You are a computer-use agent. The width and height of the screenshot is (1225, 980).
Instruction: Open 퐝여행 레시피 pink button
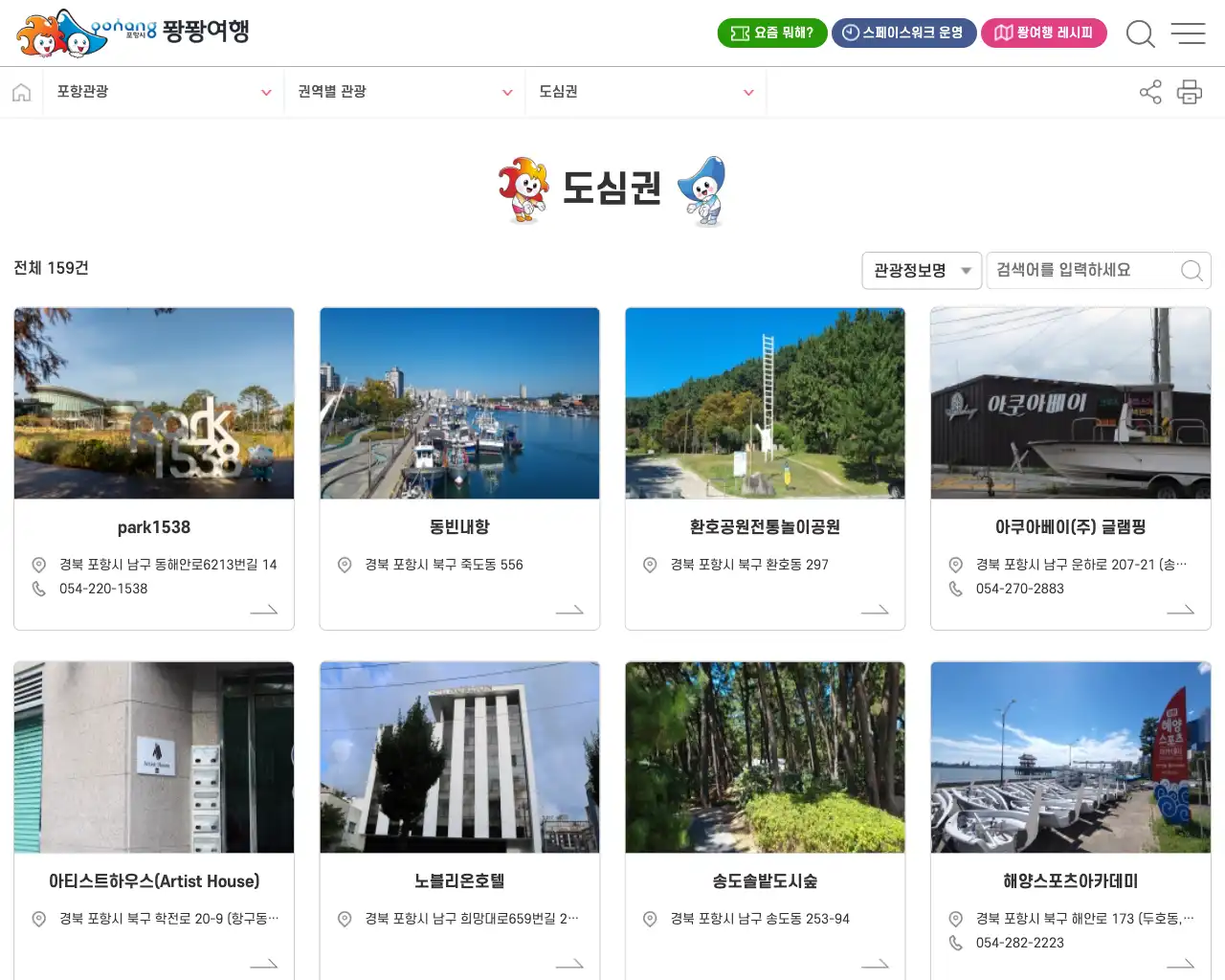(x=1044, y=33)
